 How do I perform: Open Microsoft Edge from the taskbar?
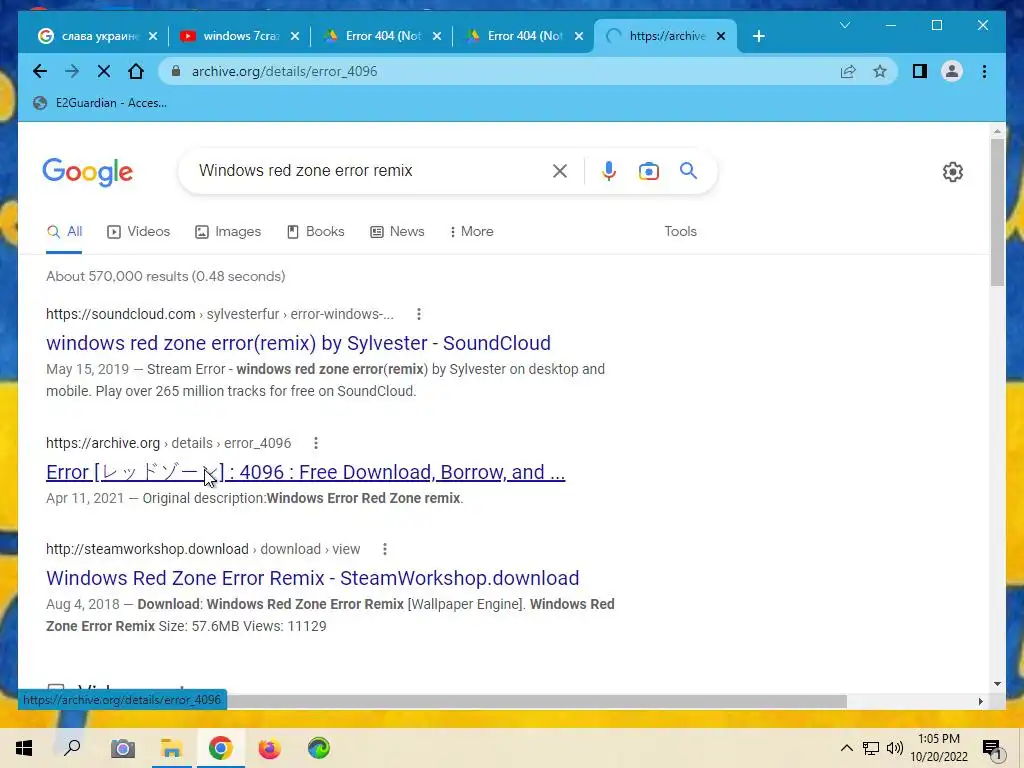319,748
